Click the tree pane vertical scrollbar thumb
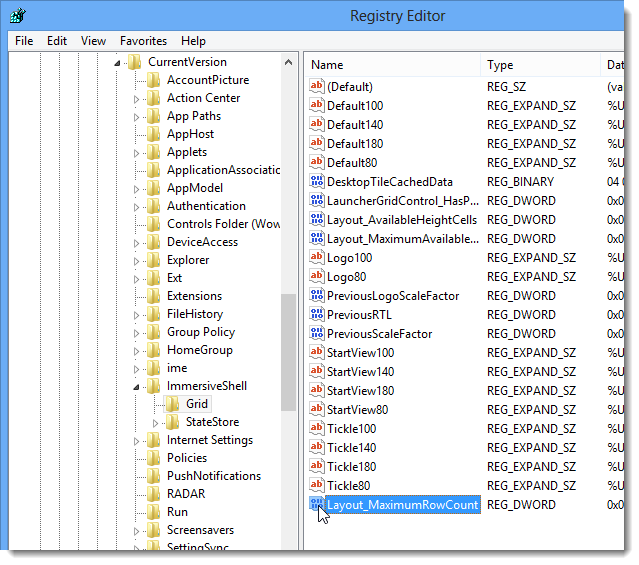The height and width of the screenshot is (565, 639). [x=289, y=352]
